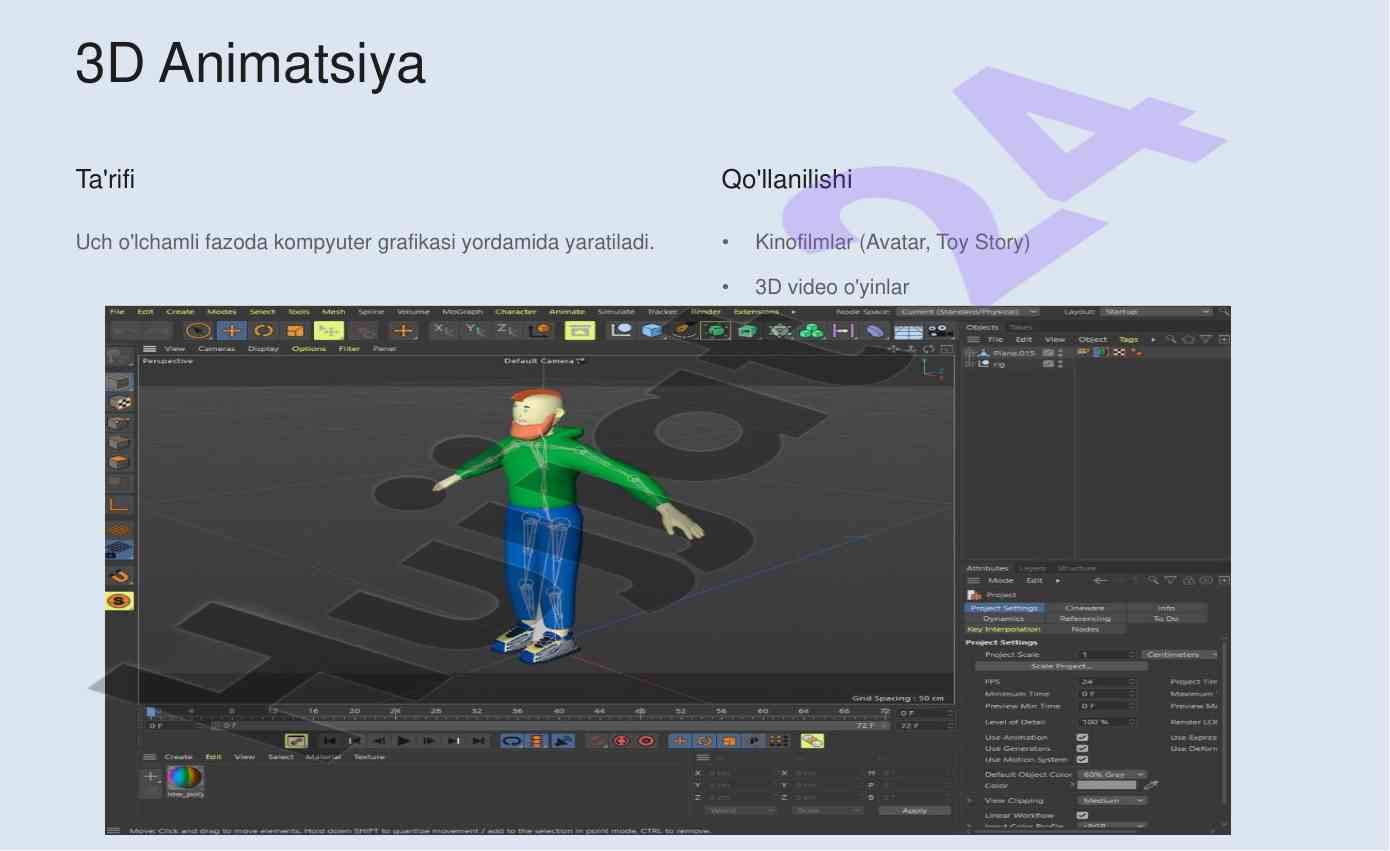Image resolution: width=1390 pixels, height=851 pixels.
Task: Toggle visibility dots of Plane.015 object
Action: coord(1060,353)
